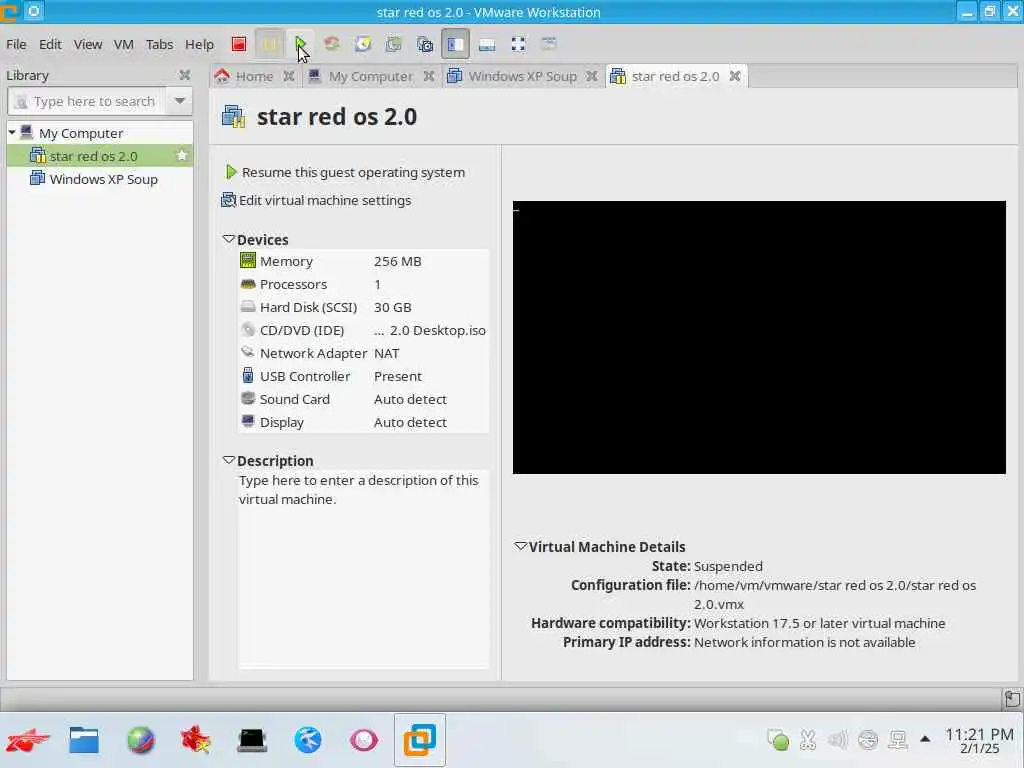Screen dimensions: 1024x768
Task: Close the My Computer tab
Action: 428,76
